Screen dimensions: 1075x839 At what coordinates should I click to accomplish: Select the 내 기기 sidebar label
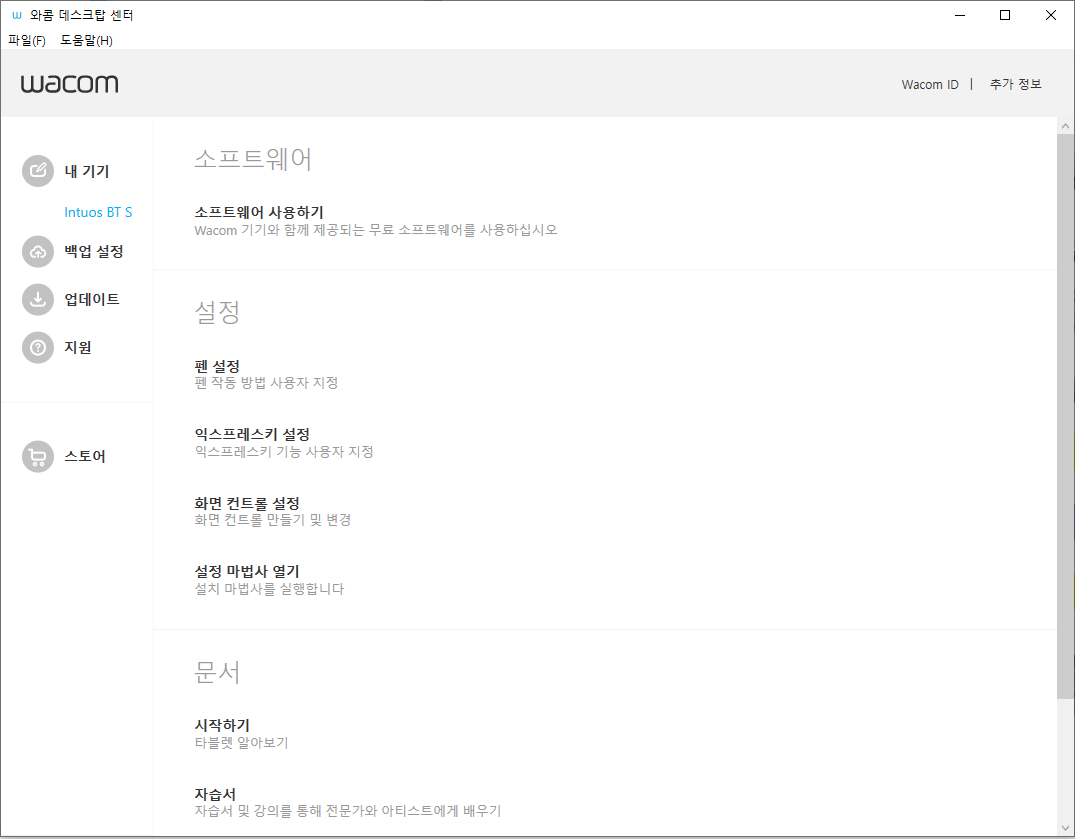(87, 171)
